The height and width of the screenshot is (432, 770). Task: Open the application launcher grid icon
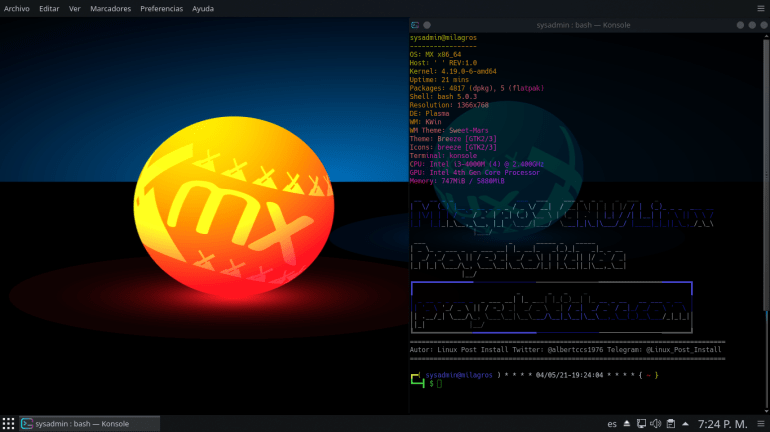8,423
